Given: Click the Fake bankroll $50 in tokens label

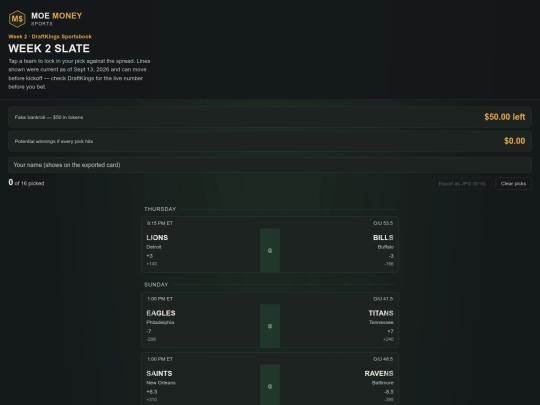Looking at the screenshot, I should point(49,117).
